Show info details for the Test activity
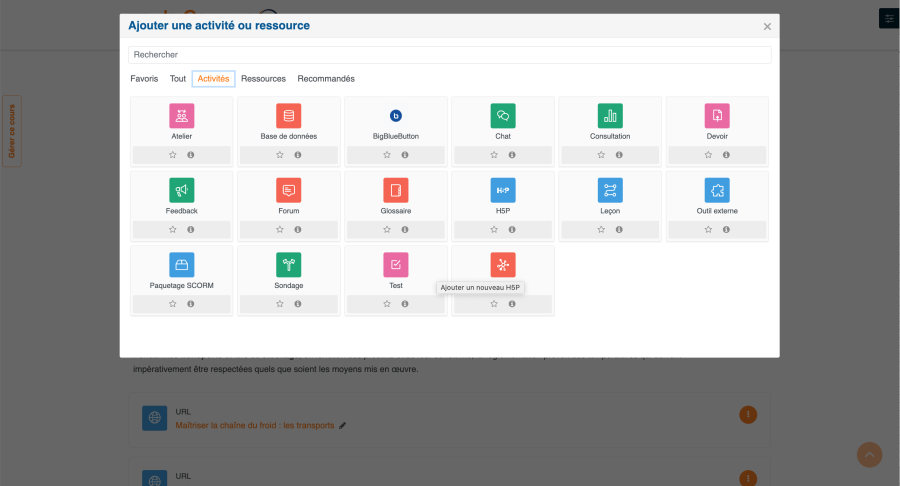This screenshot has height=486, width=900. [405, 304]
